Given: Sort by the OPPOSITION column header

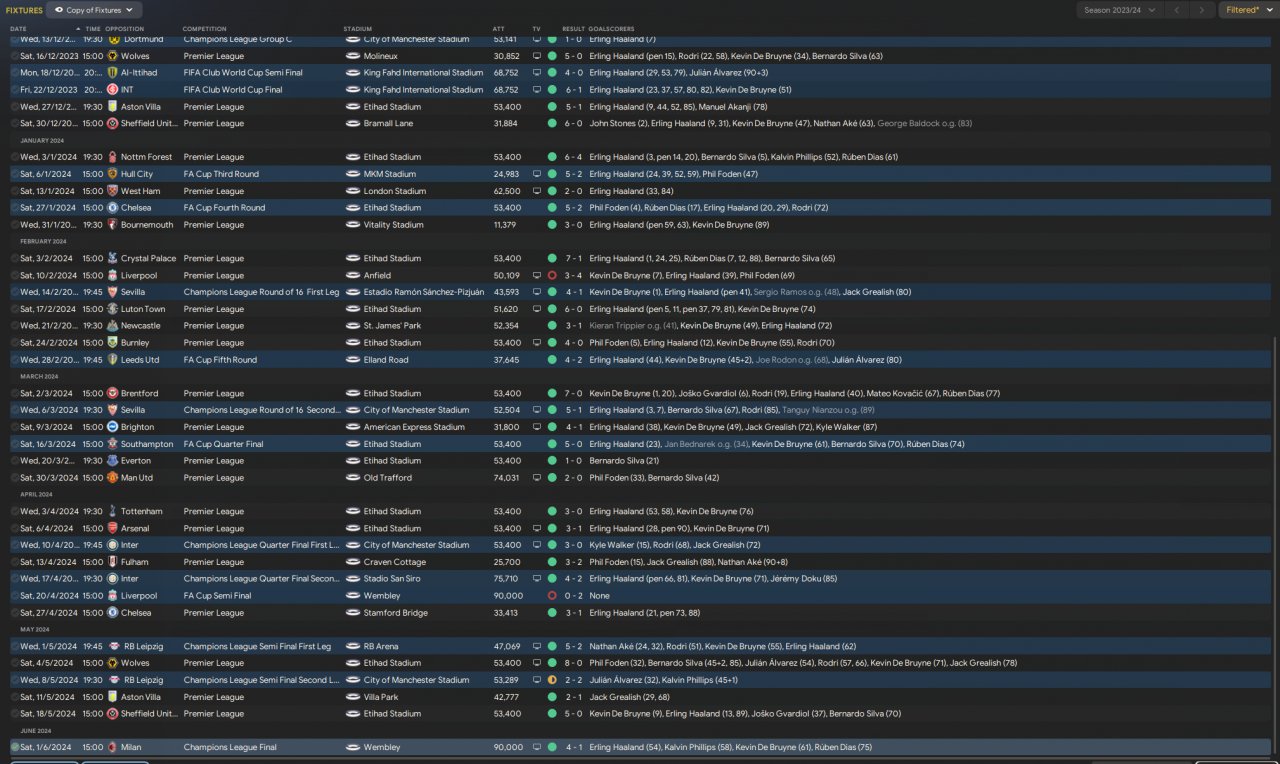Looking at the screenshot, I should [x=125, y=29].
